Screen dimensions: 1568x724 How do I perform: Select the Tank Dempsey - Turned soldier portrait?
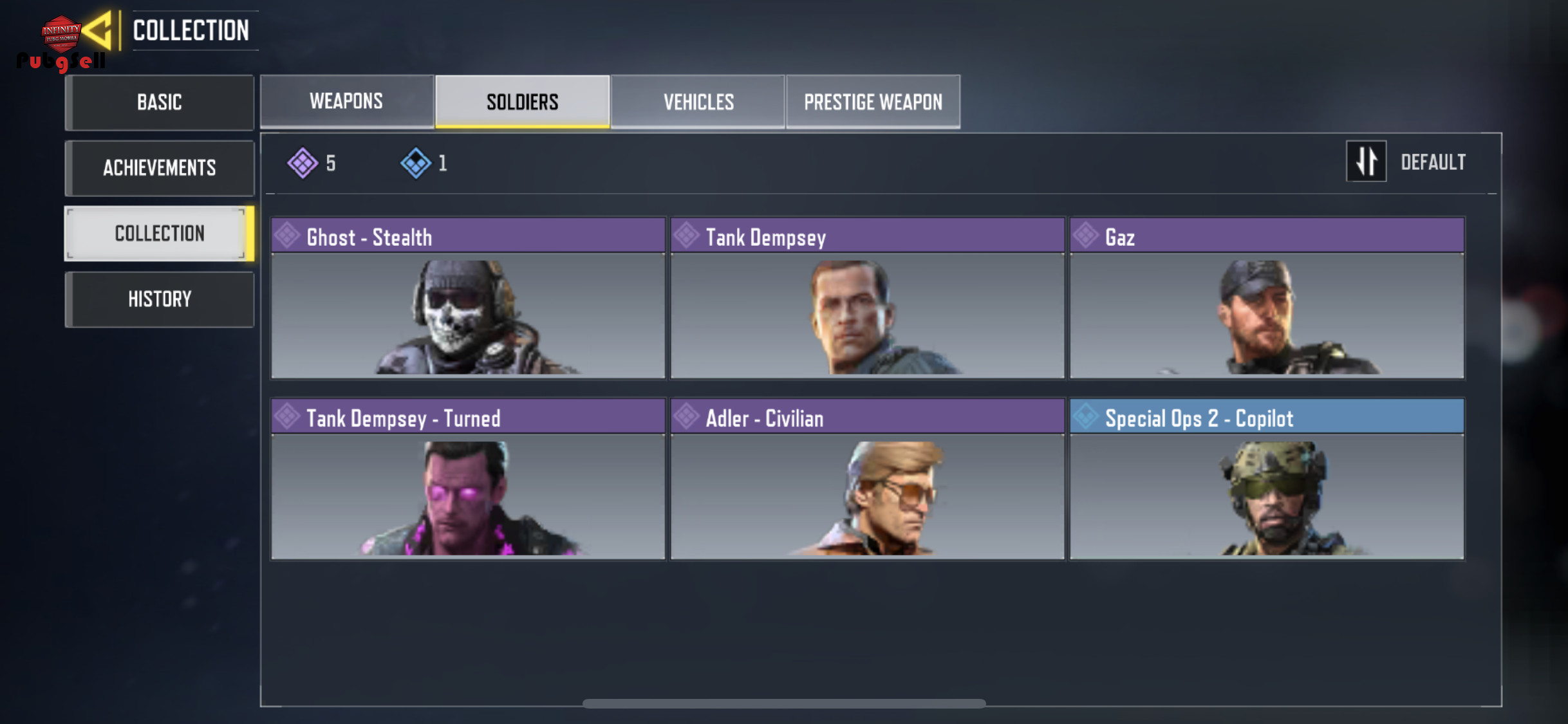468,496
